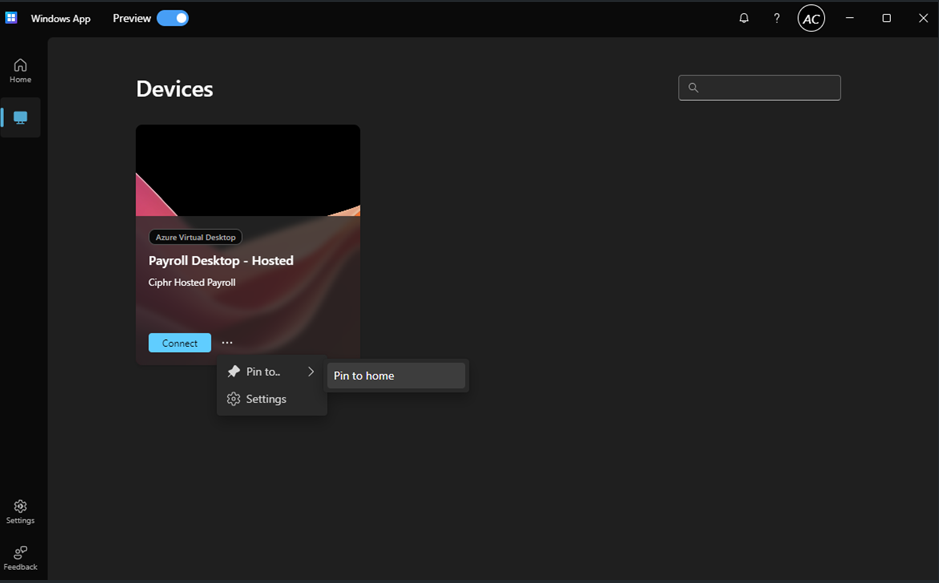The height and width of the screenshot is (583, 939).
Task: Select the Devices monitor icon in sidebar
Action: pyautogui.click(x=20, y=118)
